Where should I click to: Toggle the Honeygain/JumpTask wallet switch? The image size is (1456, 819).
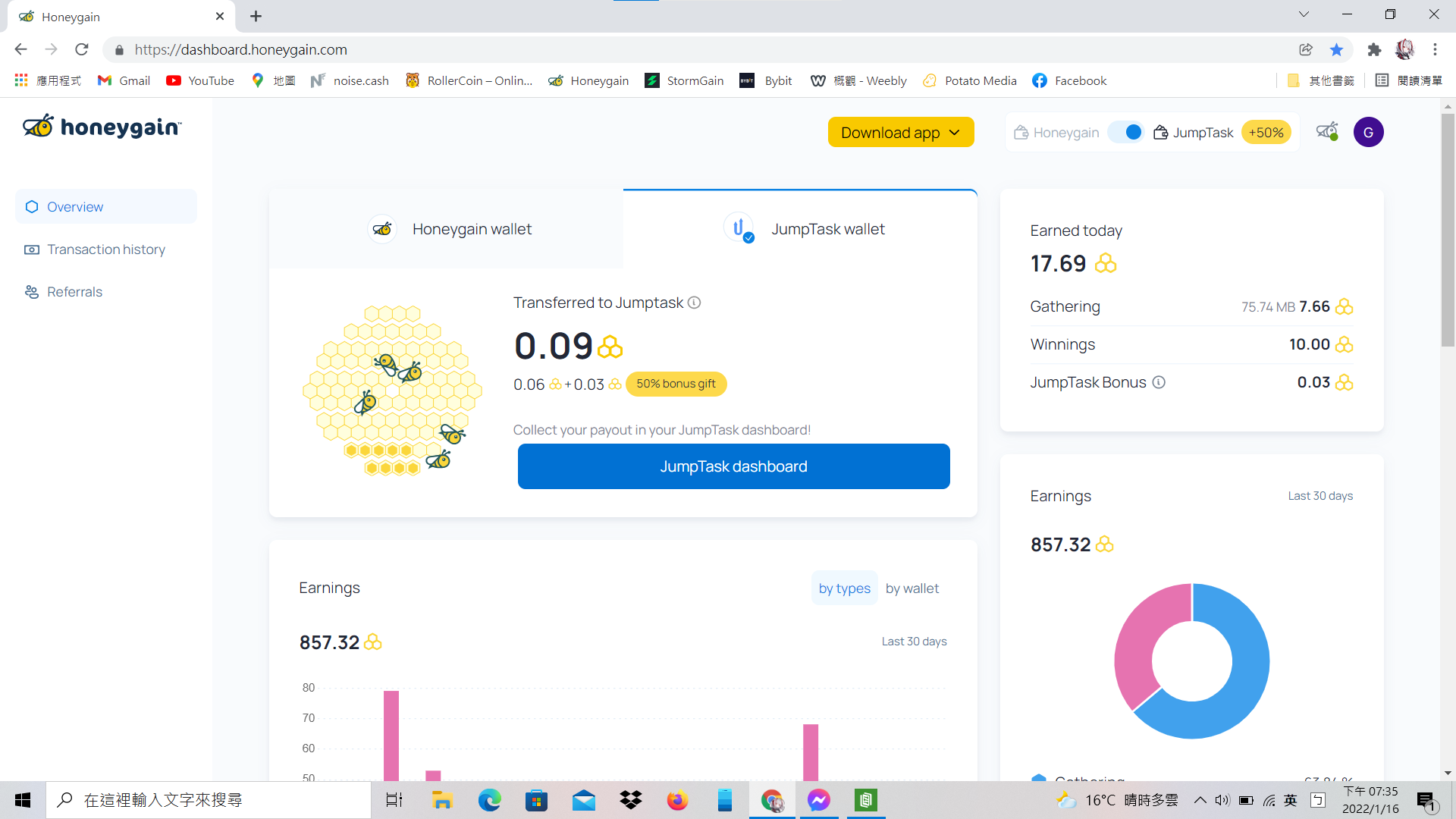coord(1126,133)
